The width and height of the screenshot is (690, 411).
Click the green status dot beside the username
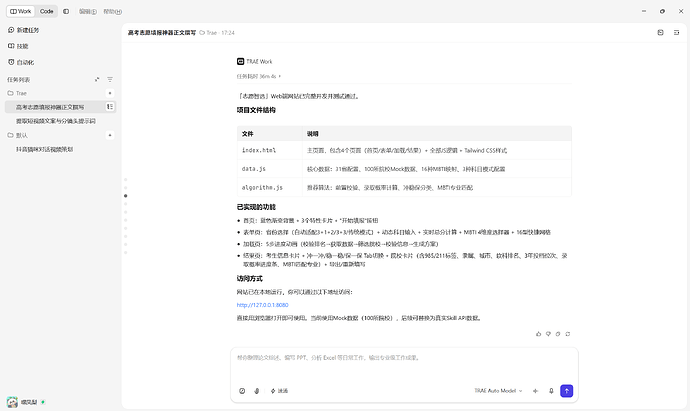pos(43,402)
